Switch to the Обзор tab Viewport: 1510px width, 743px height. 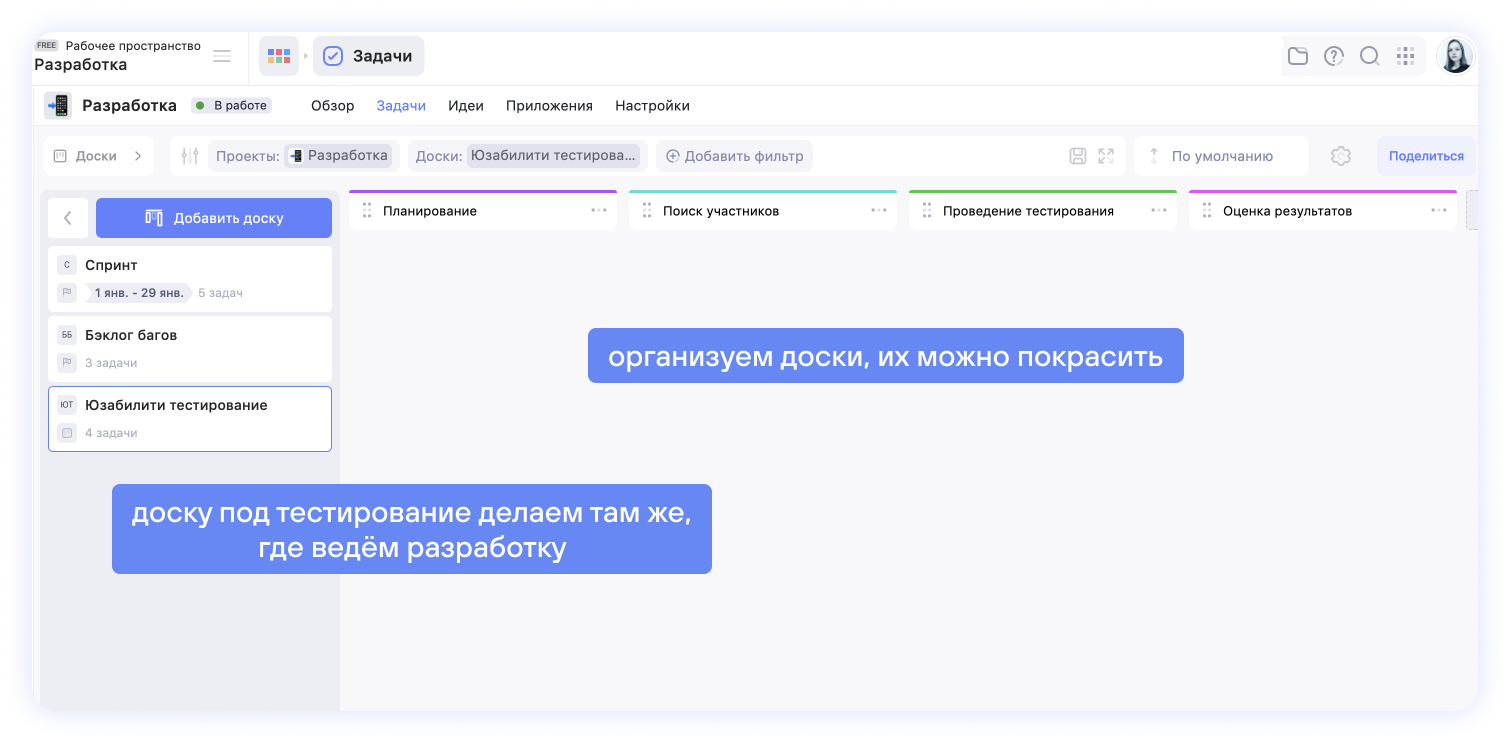[x=332, y=106]
